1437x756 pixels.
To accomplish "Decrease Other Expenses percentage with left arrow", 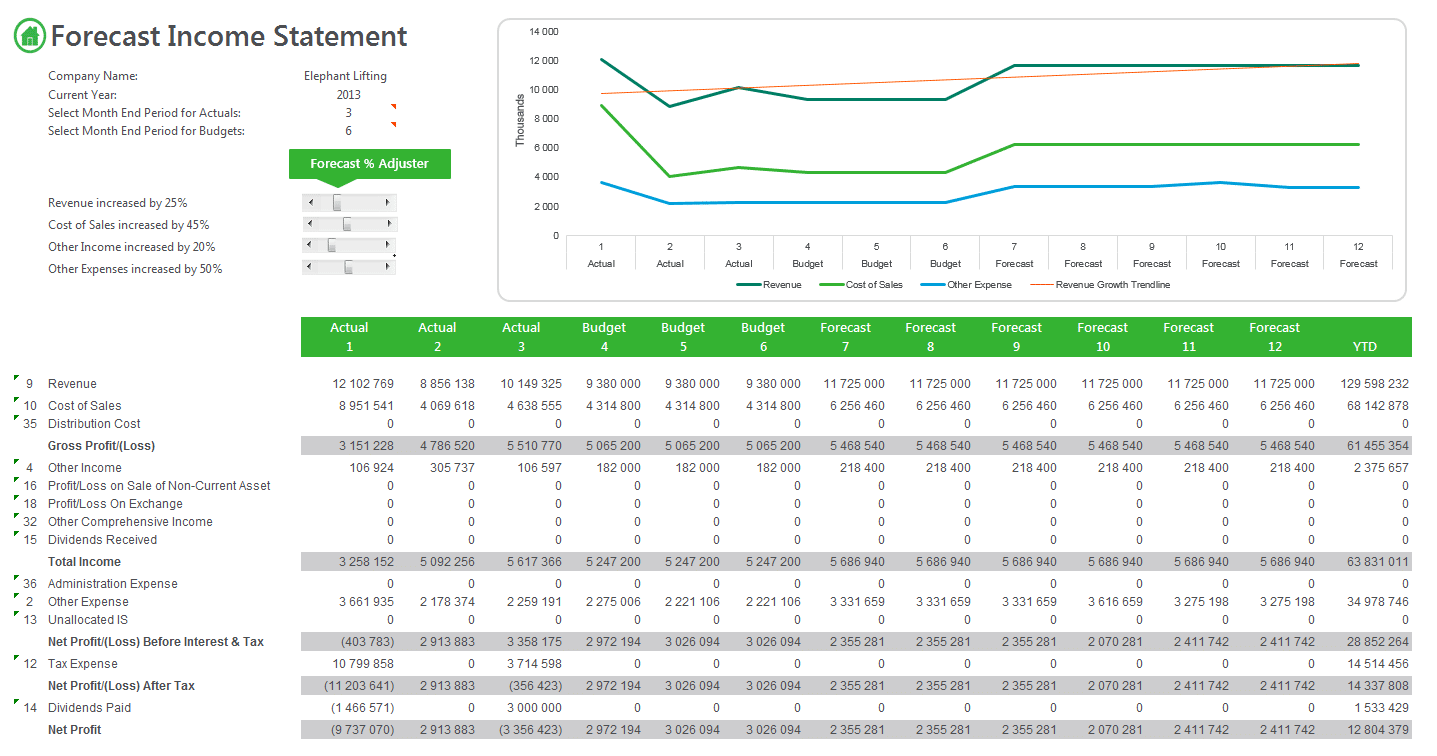I will coord(310,268).
